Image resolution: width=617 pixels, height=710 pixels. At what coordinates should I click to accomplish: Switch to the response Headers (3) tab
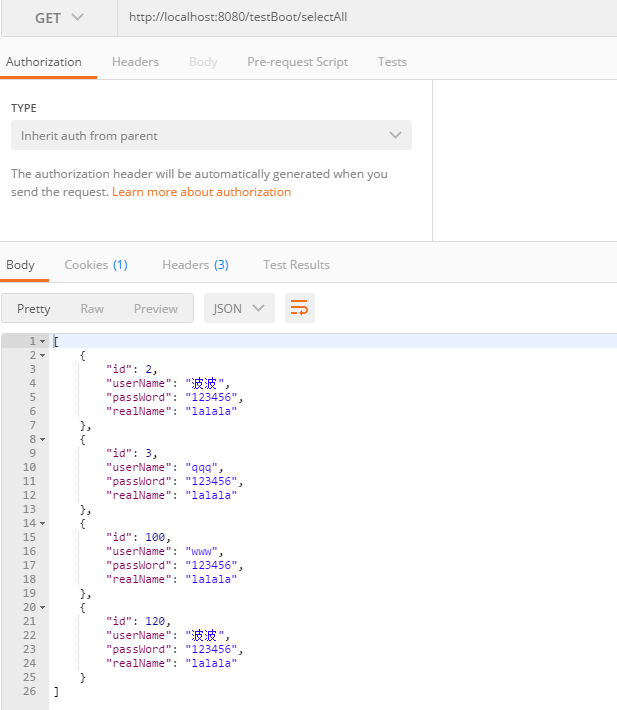point(195,265)
